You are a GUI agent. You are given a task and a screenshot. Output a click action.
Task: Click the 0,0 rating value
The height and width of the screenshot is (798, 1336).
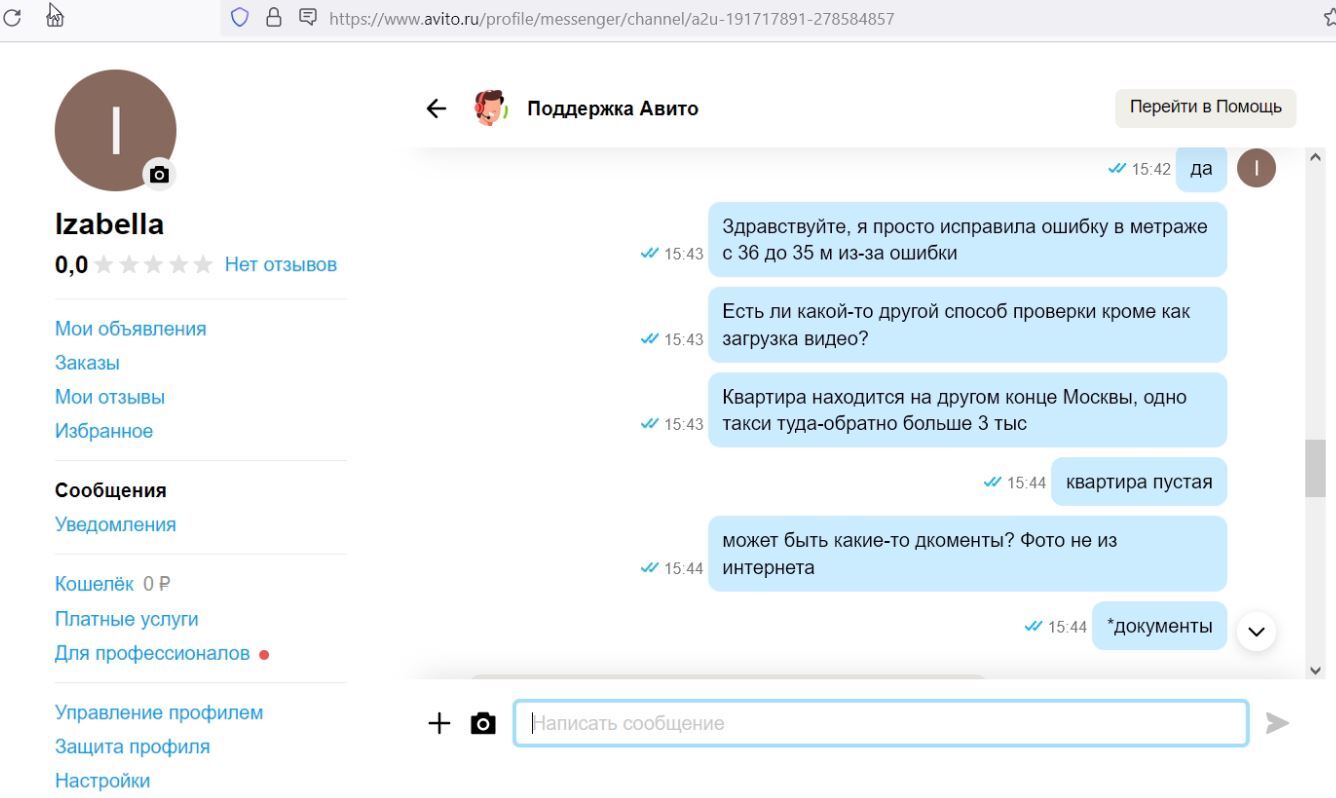[71, 265]
